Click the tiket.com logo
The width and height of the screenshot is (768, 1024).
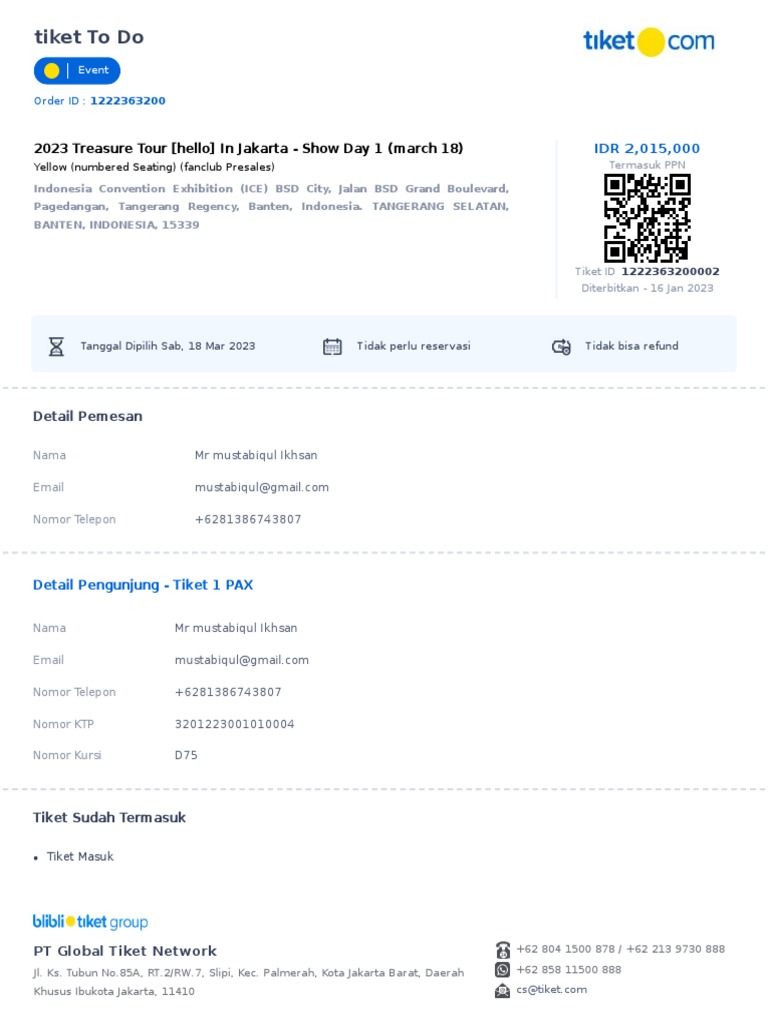(648, 42)
